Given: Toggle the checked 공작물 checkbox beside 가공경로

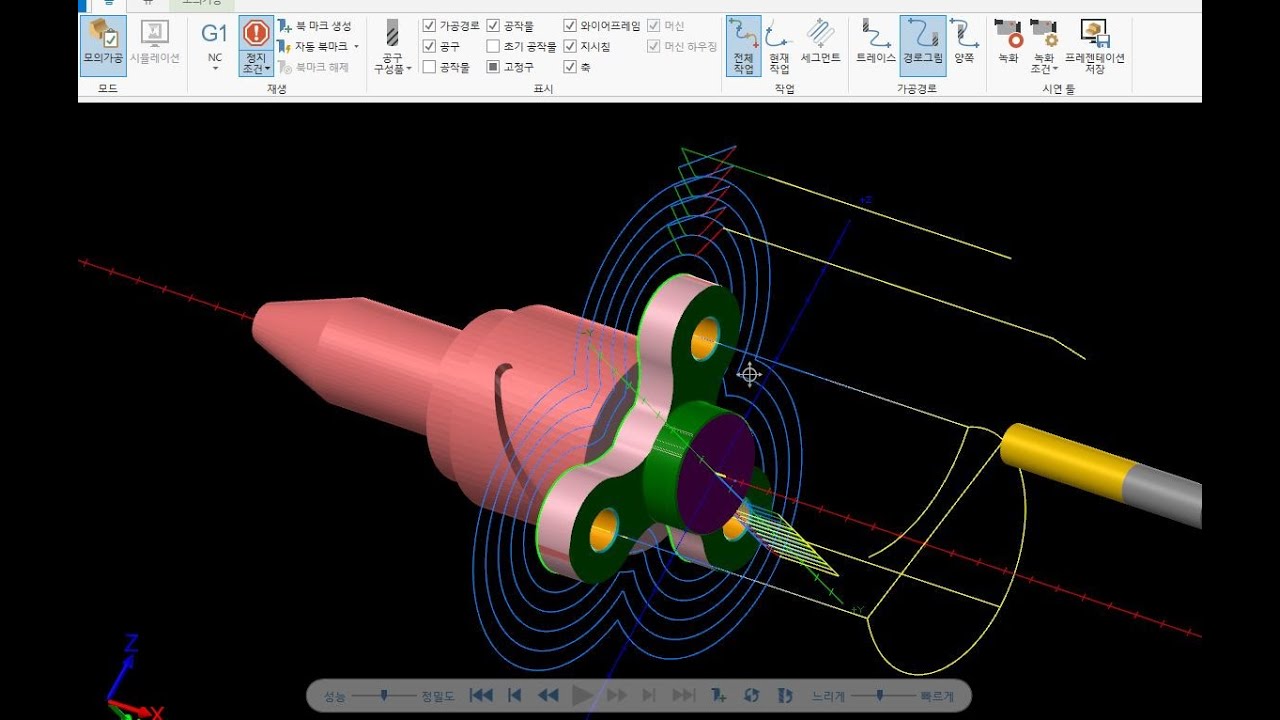Looking at the screenshot, I should 493,26.
